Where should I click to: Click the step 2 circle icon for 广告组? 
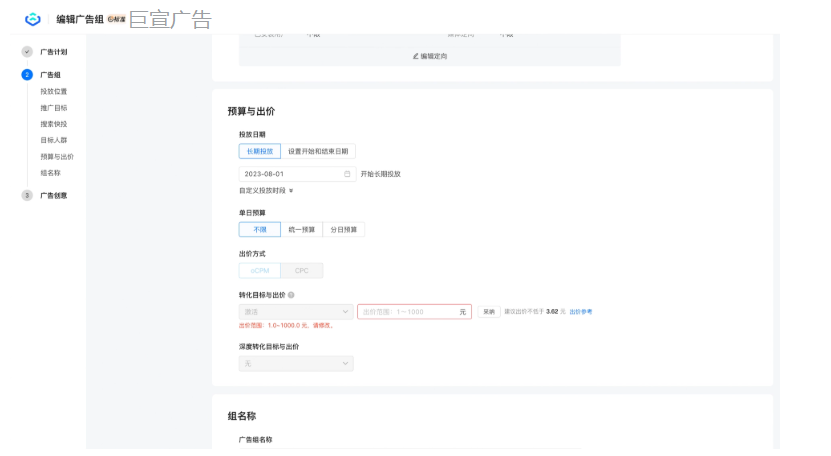pyautogui.click(x=27, y=75)
